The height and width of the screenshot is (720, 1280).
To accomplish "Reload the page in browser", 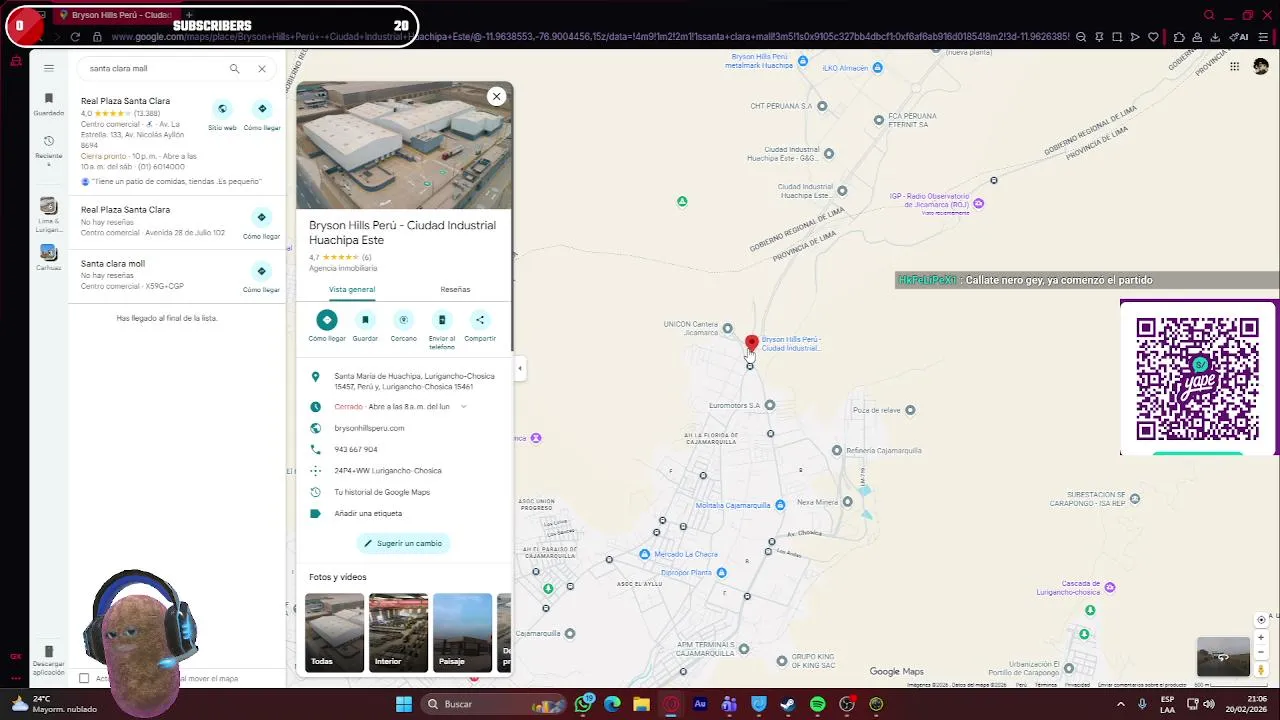I will [75, 37].
